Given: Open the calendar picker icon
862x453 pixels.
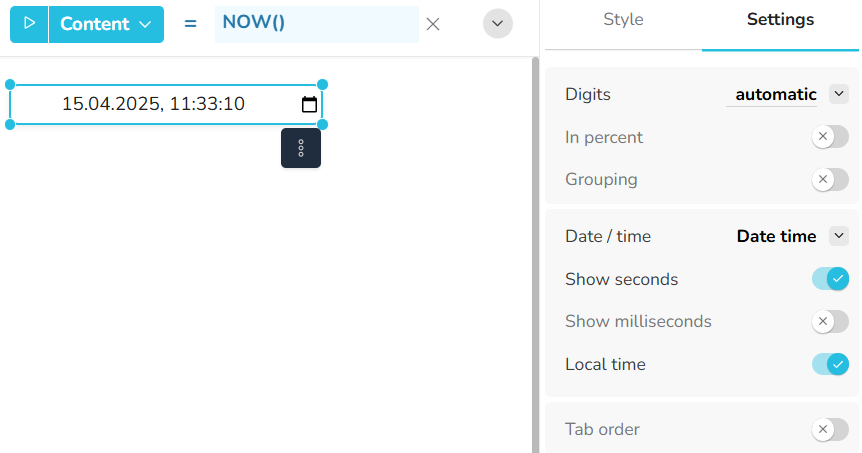Looking at the screenshot, I should click(x=309, y=104).
